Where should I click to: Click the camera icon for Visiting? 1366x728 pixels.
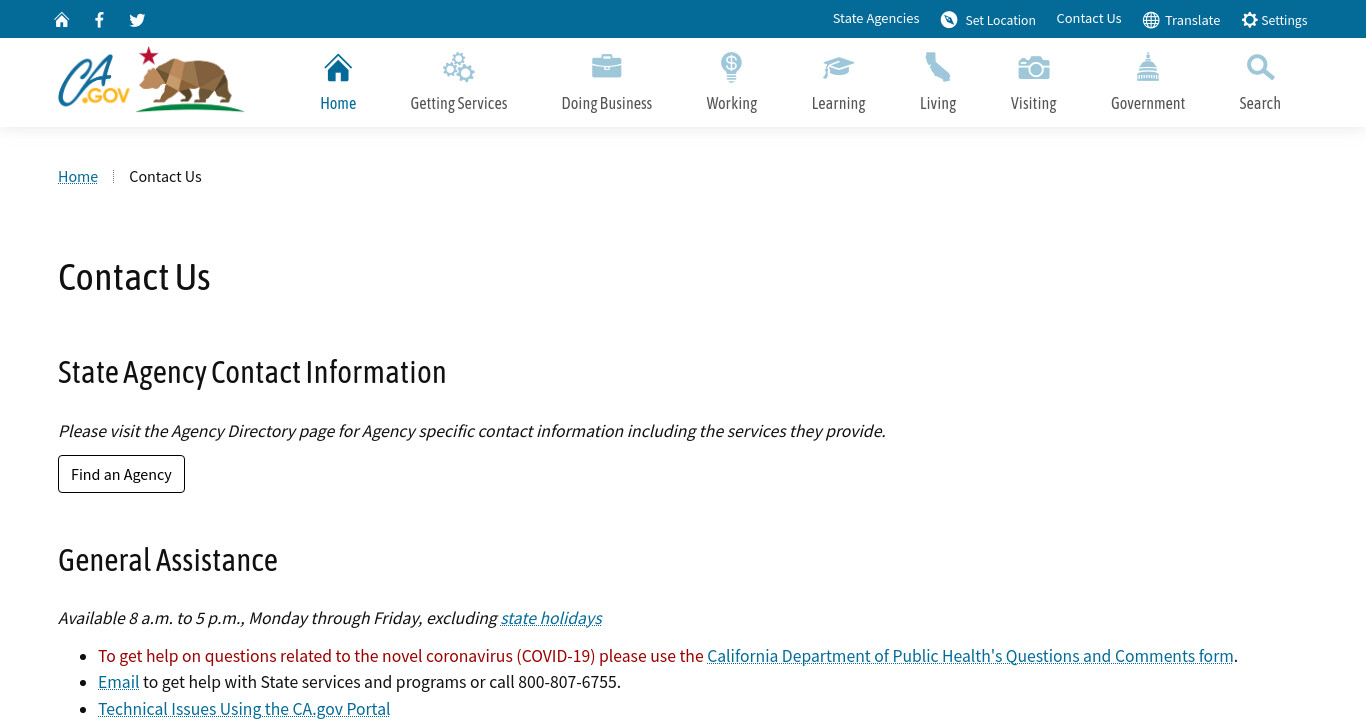pos(1034,67)
